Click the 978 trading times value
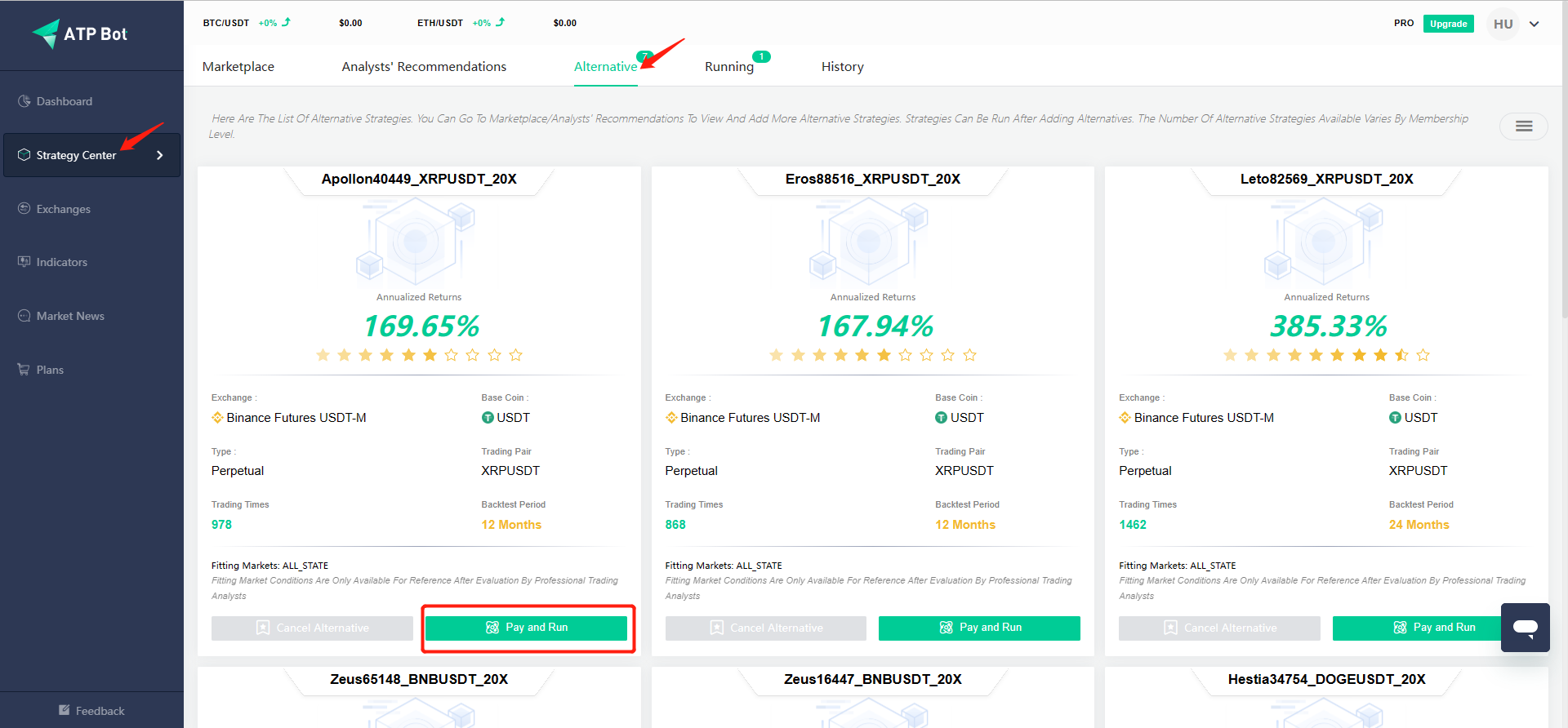The height and width of the screenshot is (728, 1568). tap(221, 525)
